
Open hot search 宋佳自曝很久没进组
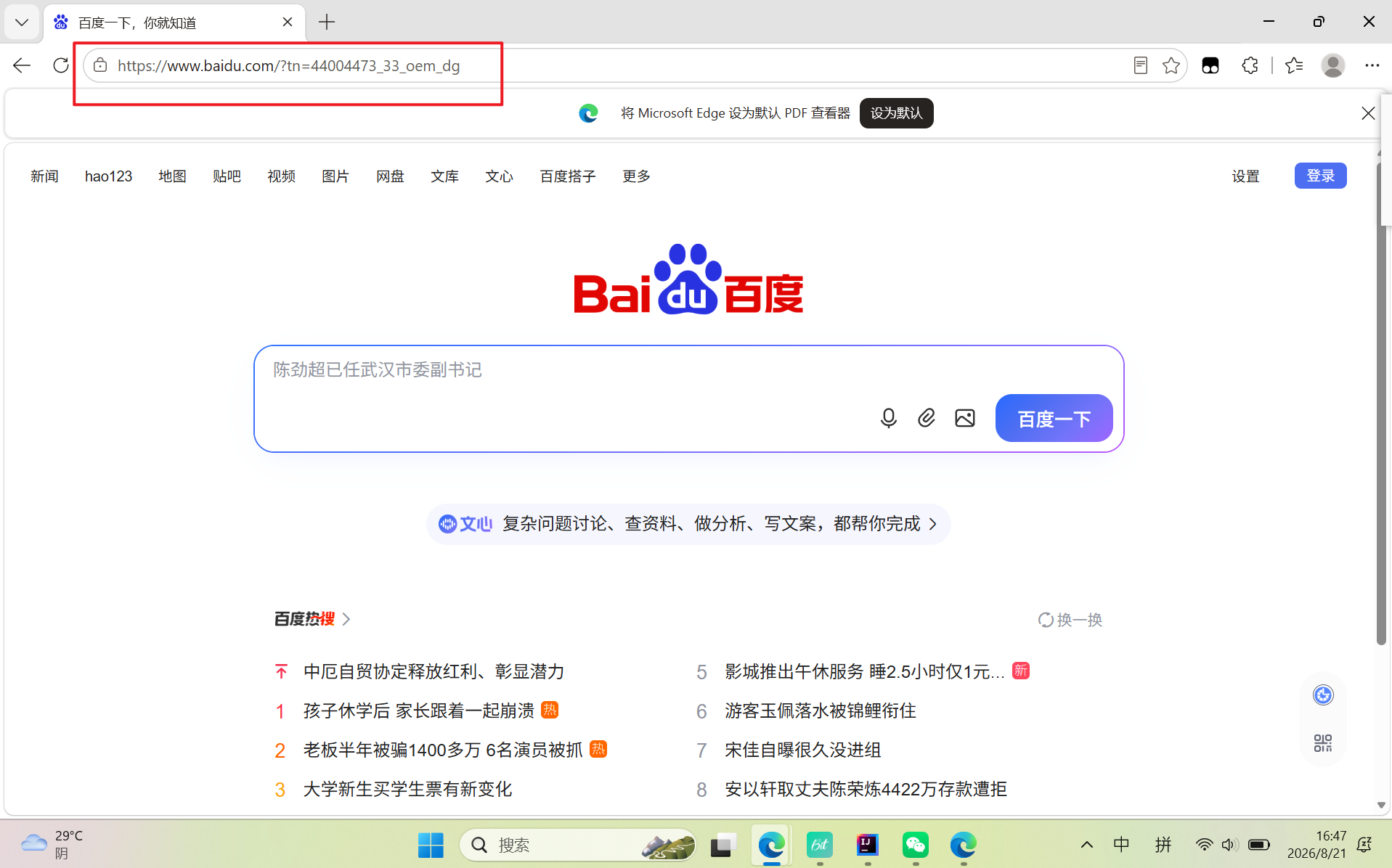[x=802, y=750]
